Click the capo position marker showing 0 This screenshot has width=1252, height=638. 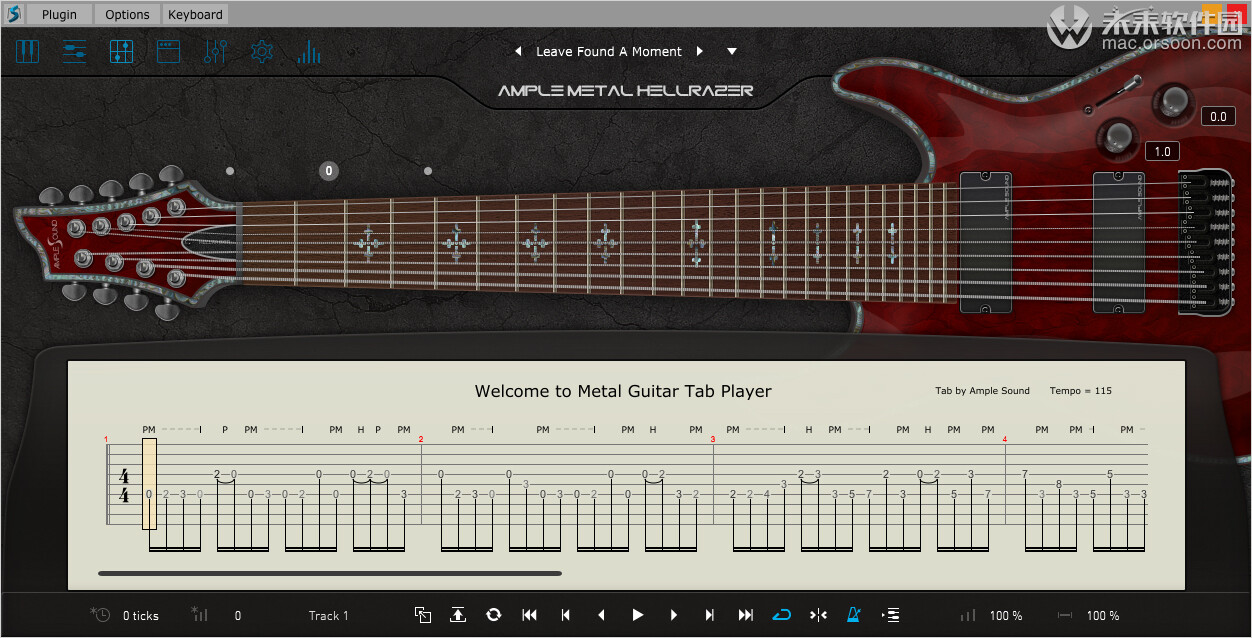[329, 171]
